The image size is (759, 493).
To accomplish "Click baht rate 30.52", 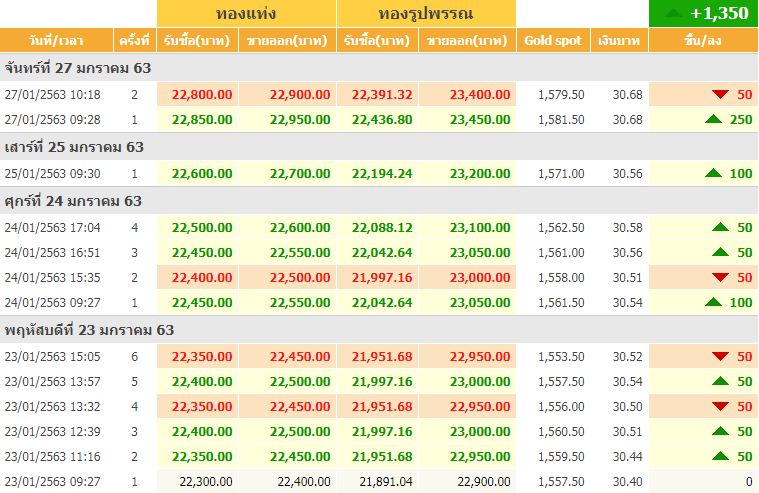I will (627, 356).
